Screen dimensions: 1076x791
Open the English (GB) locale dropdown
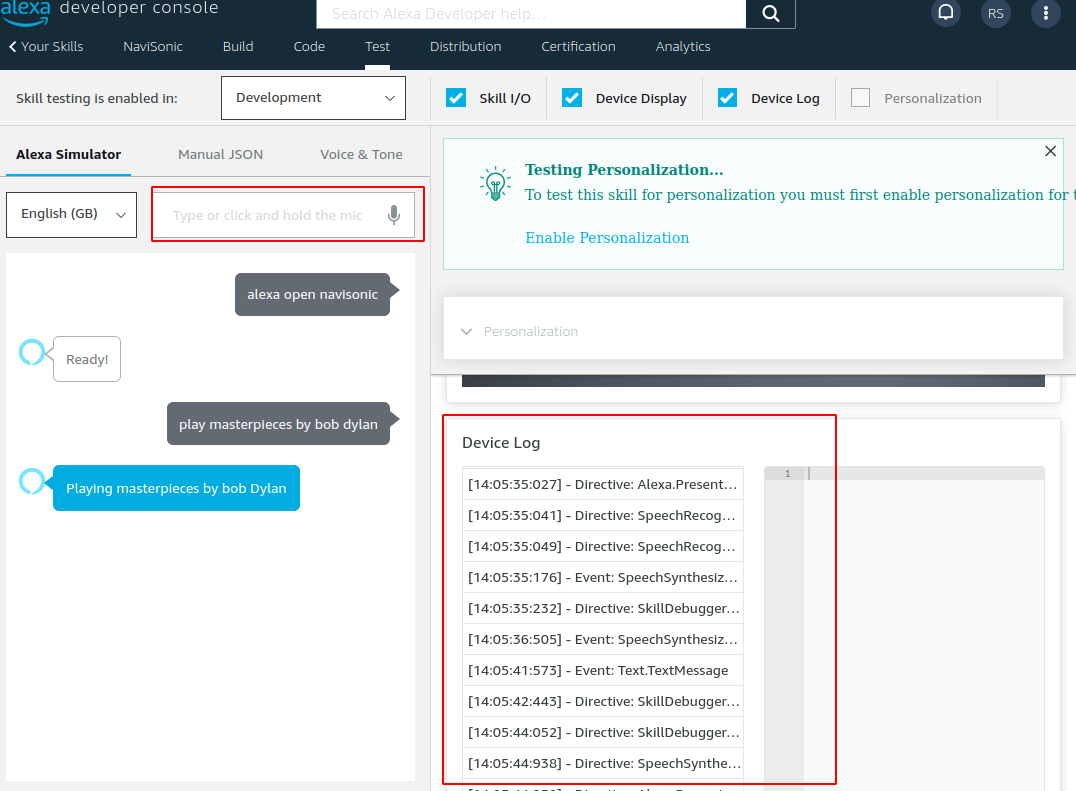coord(71,214)
